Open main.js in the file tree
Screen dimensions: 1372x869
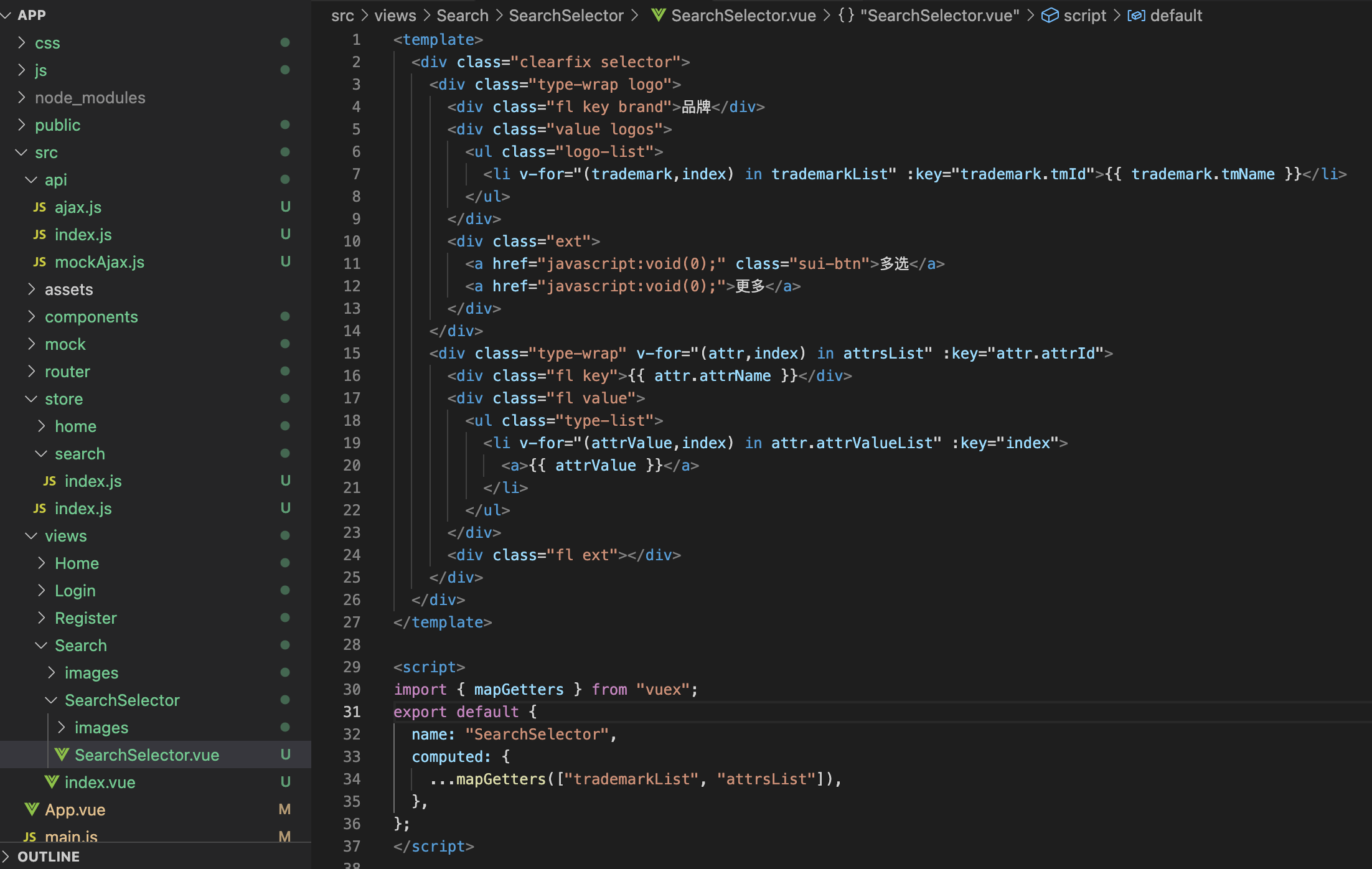pos(71,836)
